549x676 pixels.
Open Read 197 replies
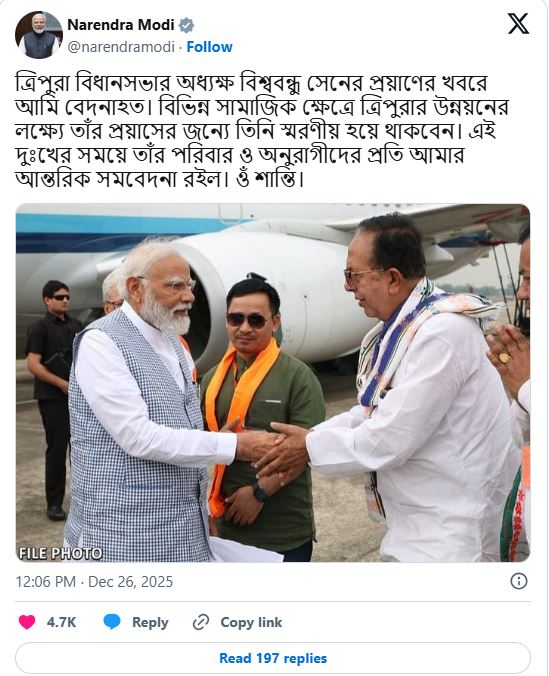[x=273, y=658]
